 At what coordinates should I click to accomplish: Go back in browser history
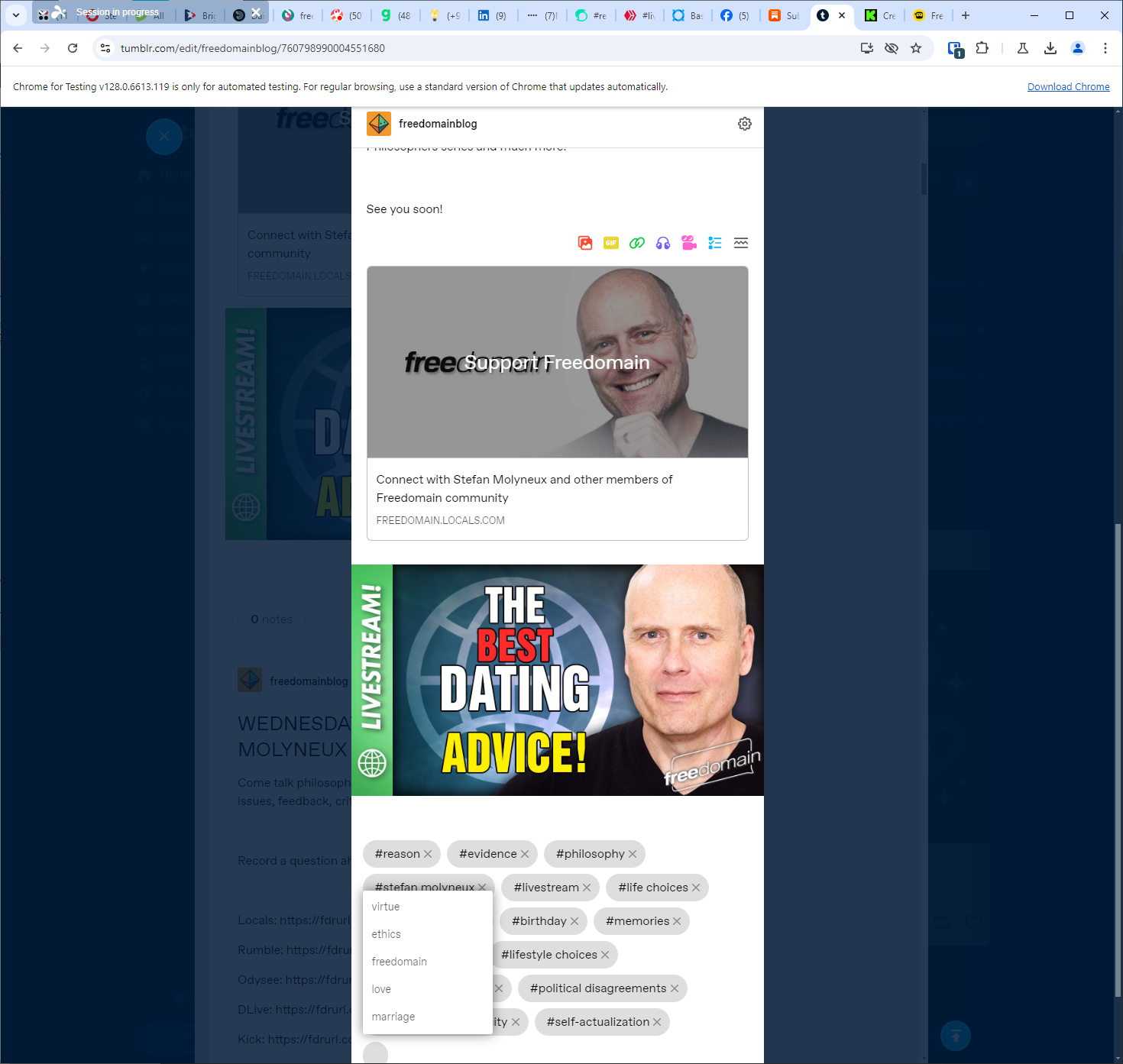coord(18,48)
